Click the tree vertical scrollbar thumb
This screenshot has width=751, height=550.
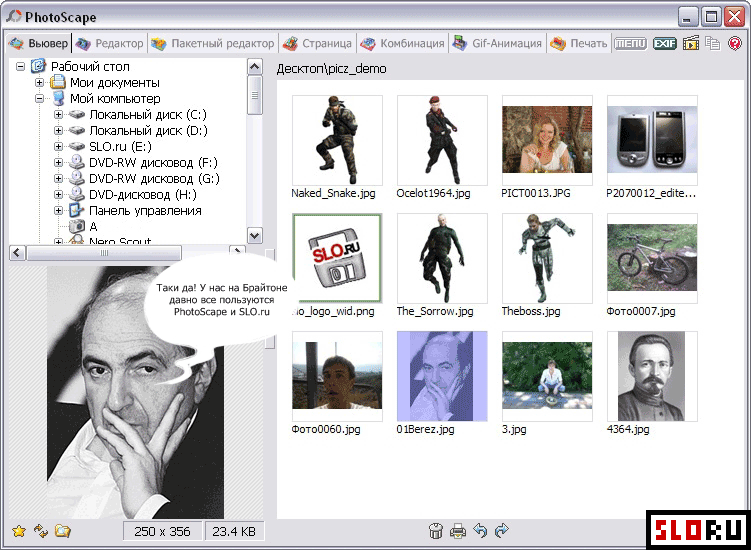(255, 95)
